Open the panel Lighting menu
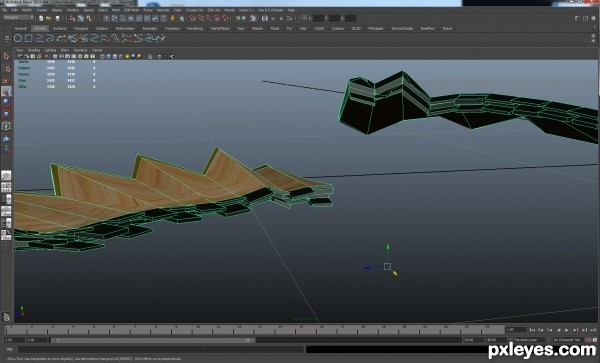Viewport: 600px width, 363px height. click(50, 50)
